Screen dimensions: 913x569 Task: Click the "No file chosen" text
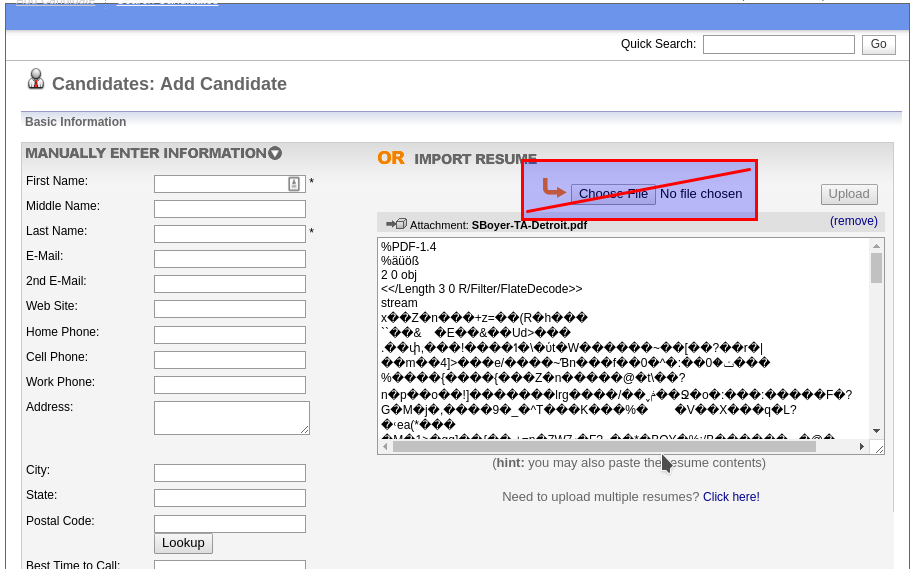701,194
